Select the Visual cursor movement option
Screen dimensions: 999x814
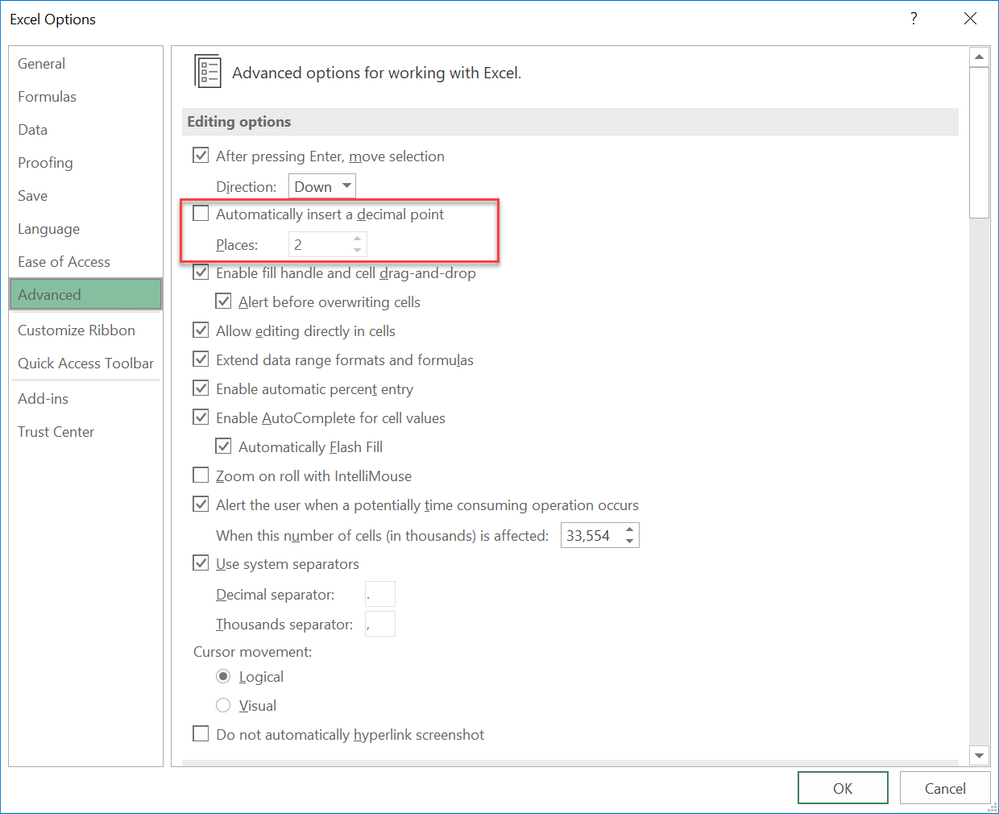[x=223, y=705]
